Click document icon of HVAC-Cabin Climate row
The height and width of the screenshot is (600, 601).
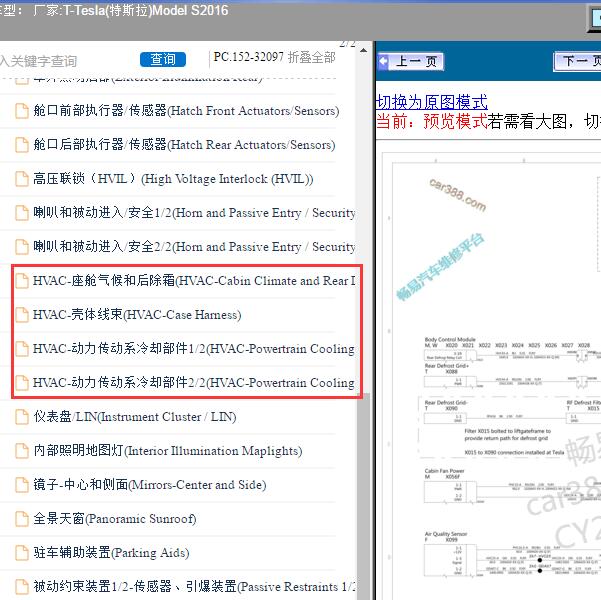(x=22, y=281)
